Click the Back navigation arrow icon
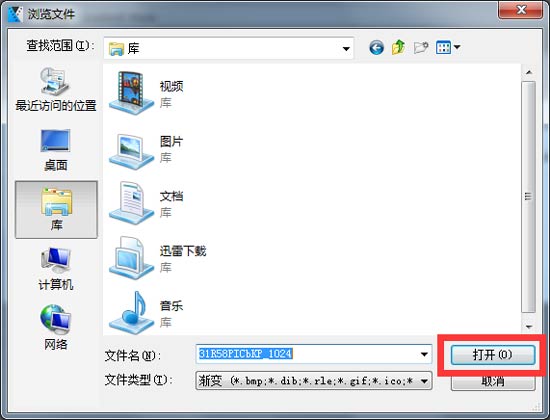The width and height of the screenshot is (550, 420). (376, 47)
